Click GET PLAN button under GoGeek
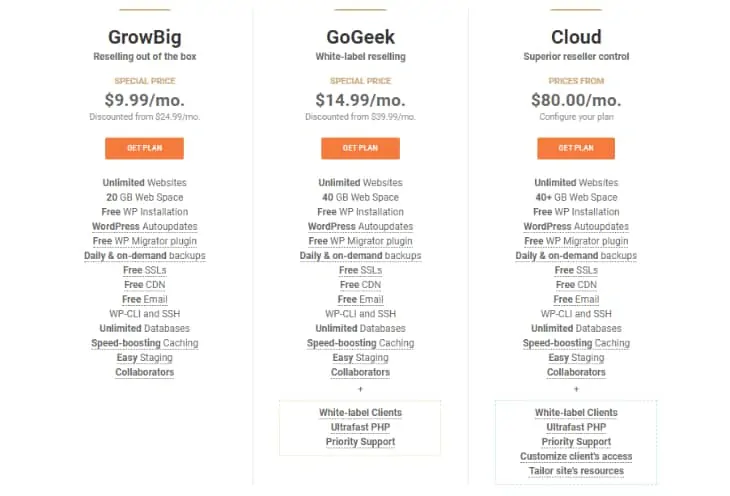Viewport: 730px width, 496px height. point(360,148)
